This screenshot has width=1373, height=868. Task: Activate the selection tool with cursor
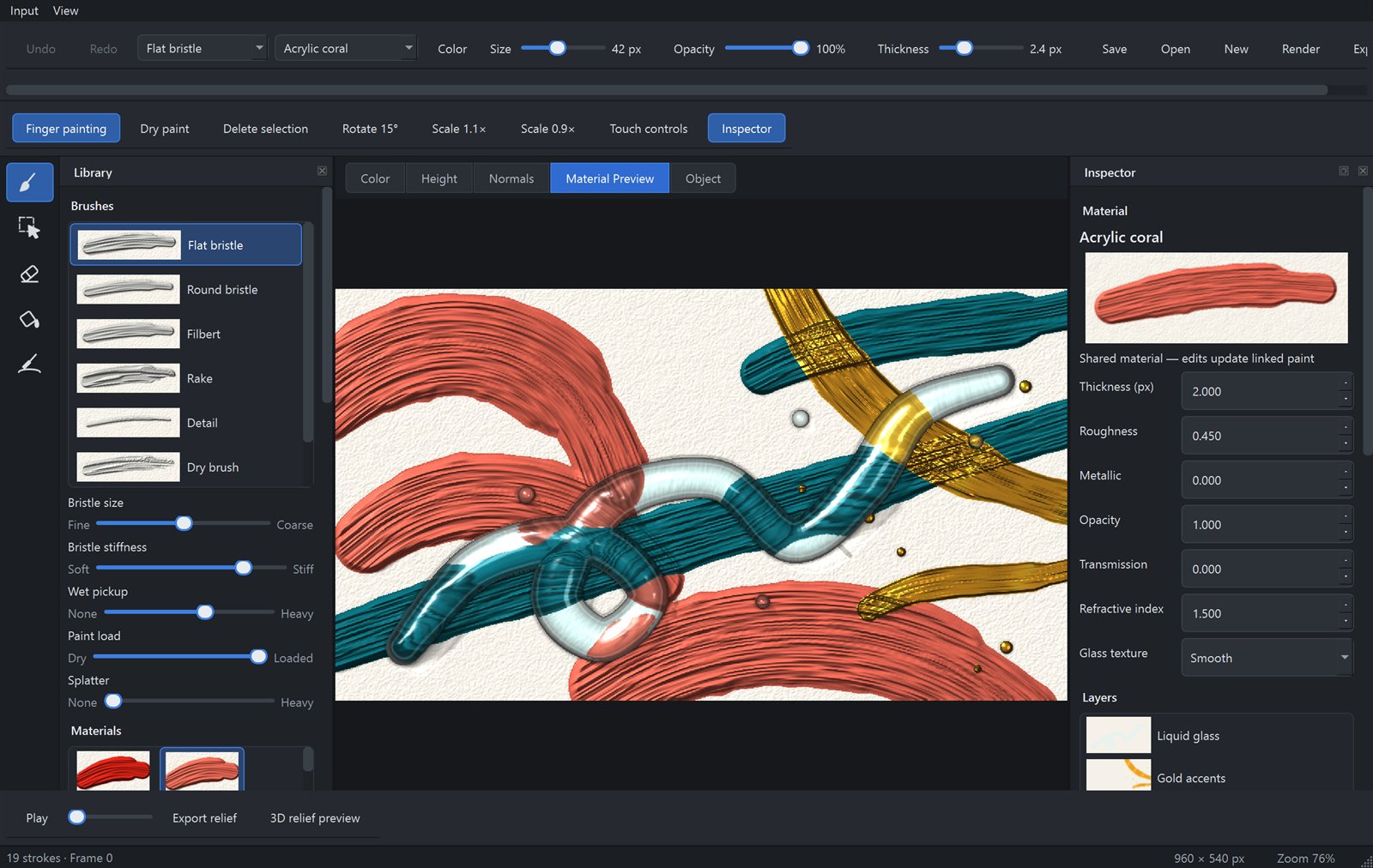[x=30, y=227]
